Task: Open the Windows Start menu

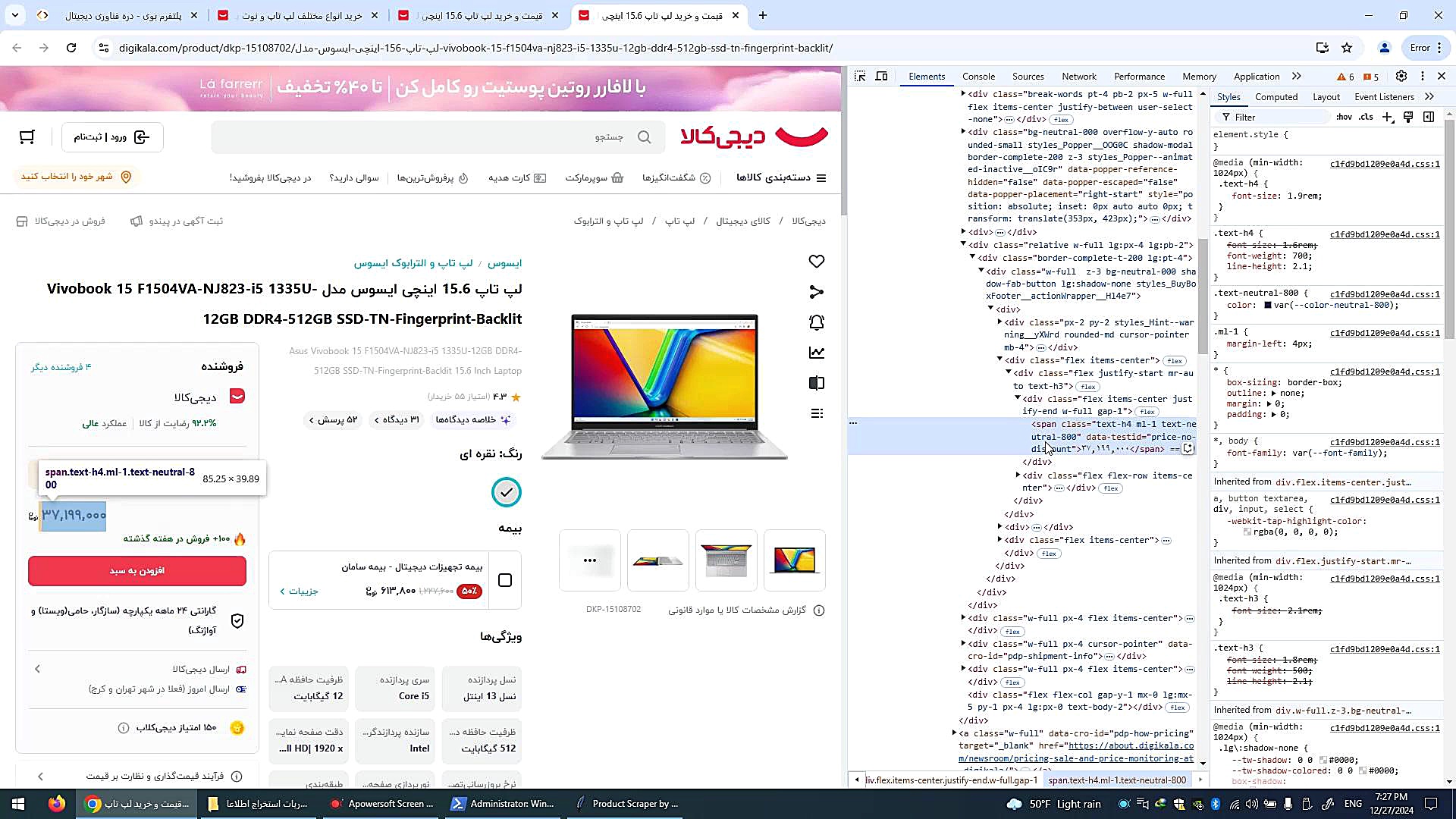Action: pos(18,804)
